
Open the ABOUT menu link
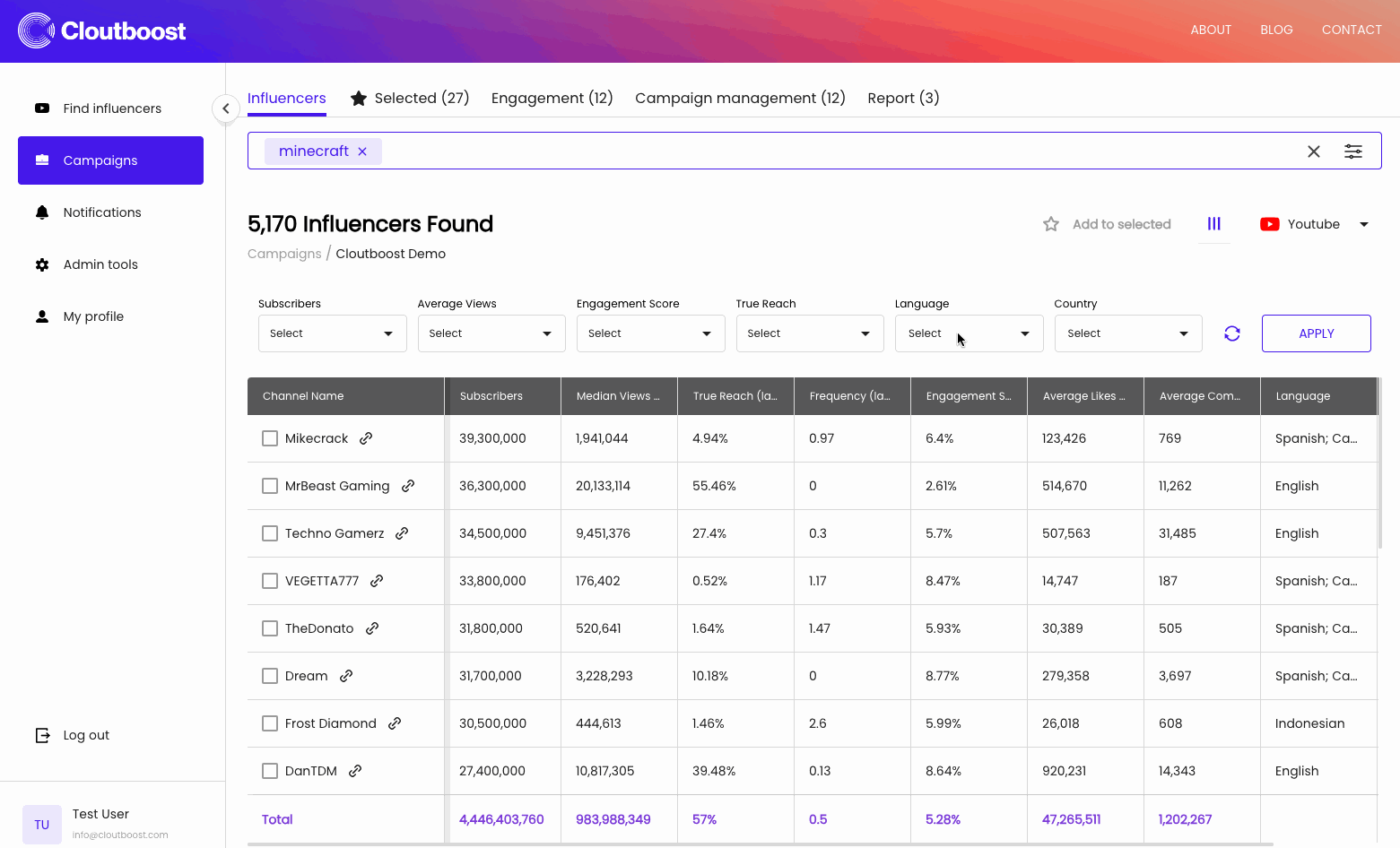click(x=1211, y=30)
